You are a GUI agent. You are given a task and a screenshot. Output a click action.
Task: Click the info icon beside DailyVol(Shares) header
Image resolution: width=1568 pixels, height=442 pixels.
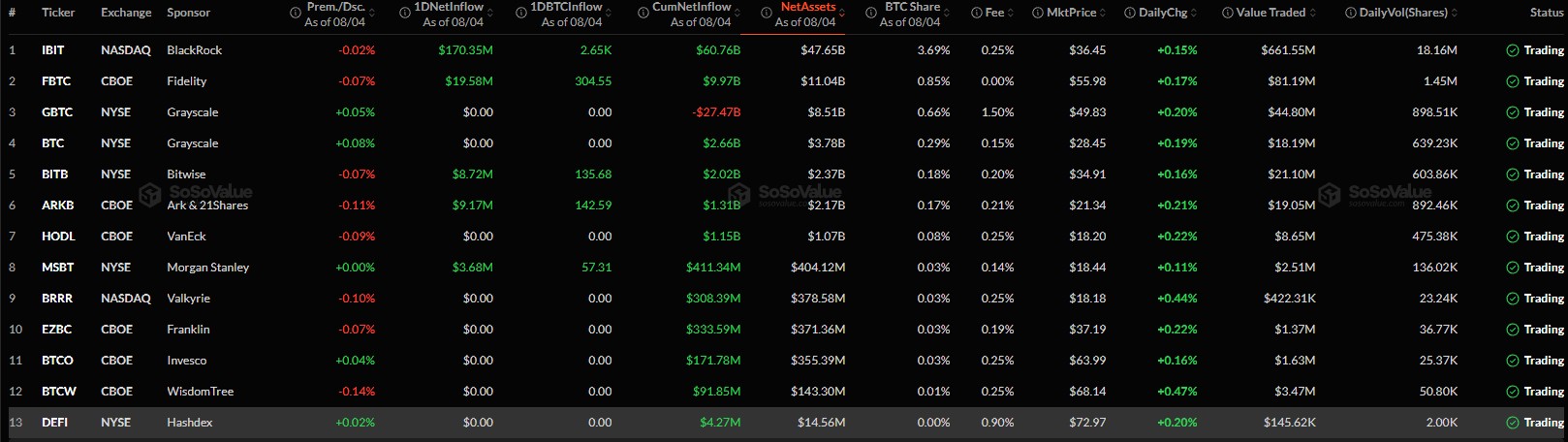[x=1351, y=13]
